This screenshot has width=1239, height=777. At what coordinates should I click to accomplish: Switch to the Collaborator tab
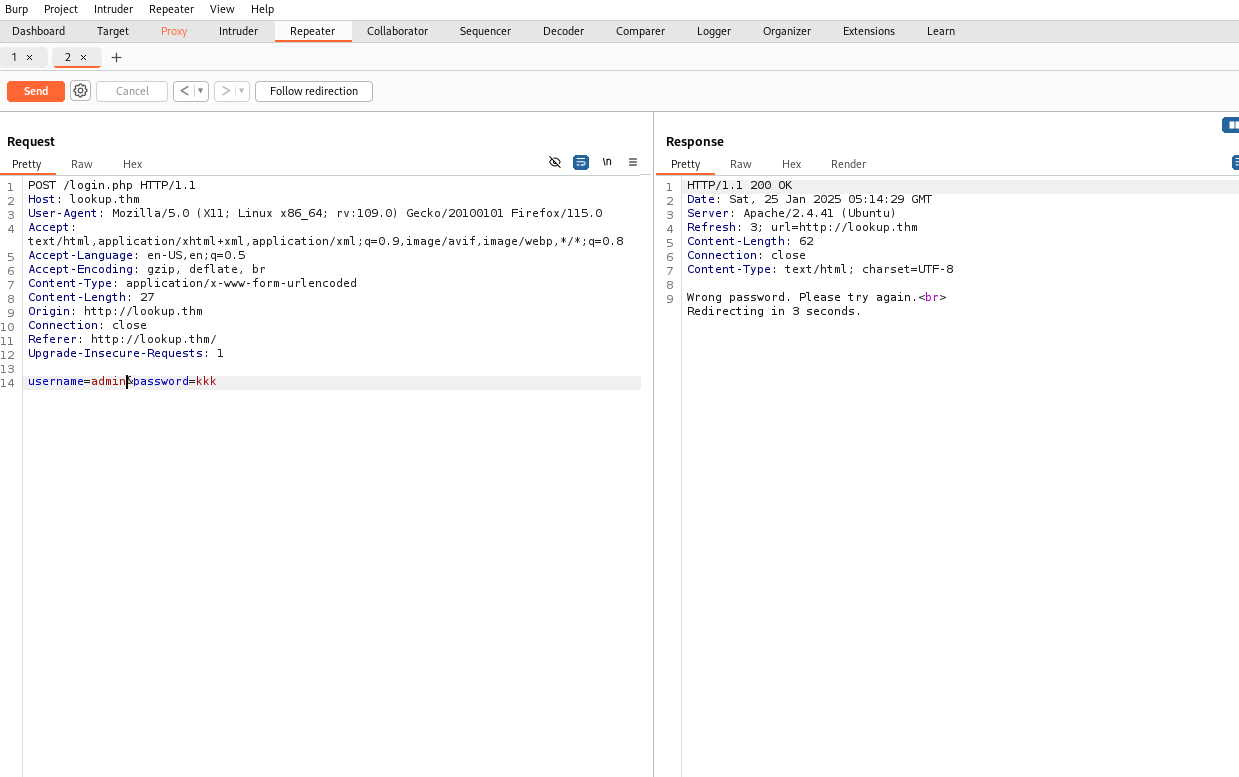click(x=397, y=31)
